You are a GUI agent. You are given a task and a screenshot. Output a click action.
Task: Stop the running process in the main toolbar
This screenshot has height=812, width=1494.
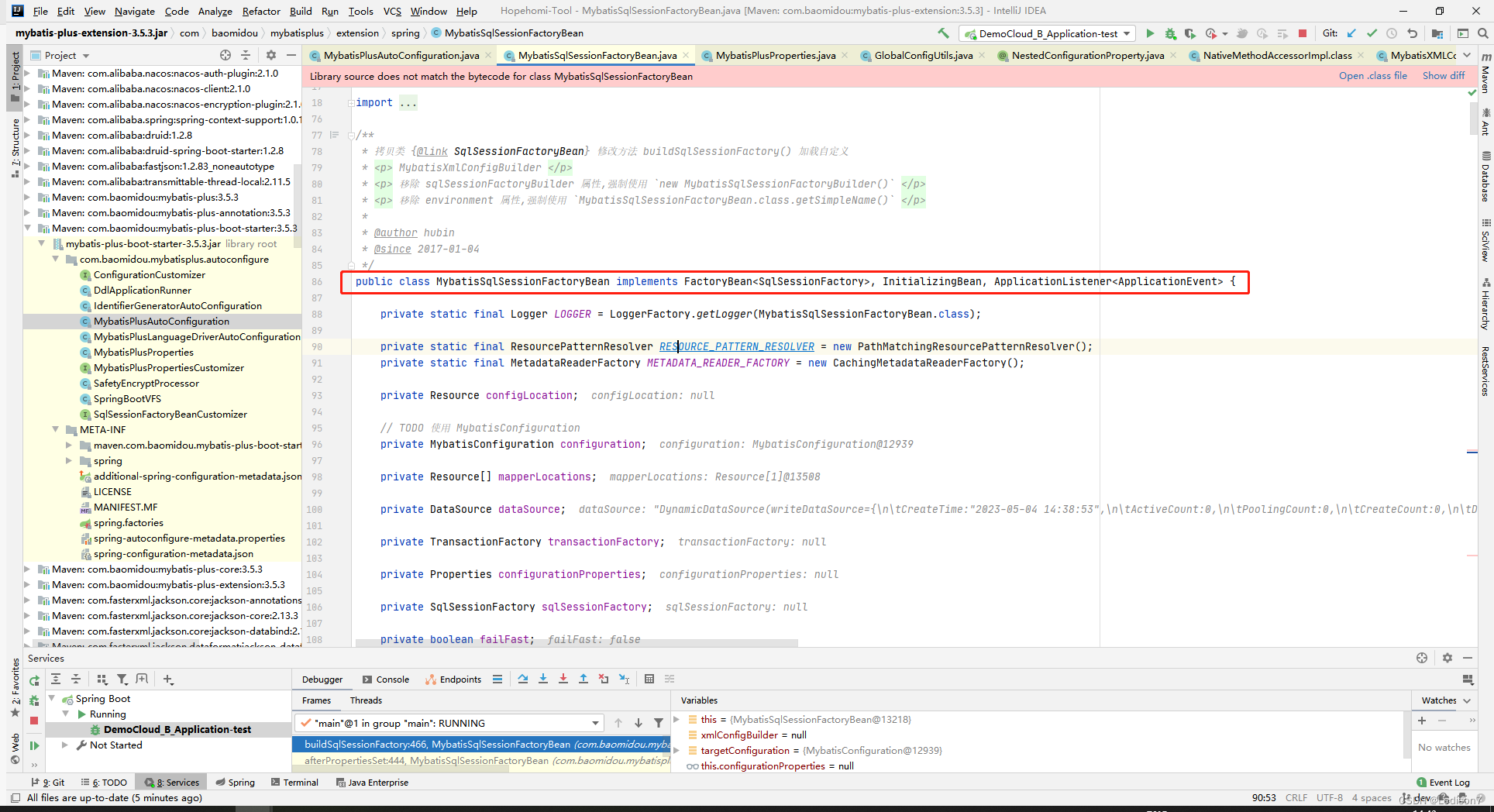(x=1303, y=33)
